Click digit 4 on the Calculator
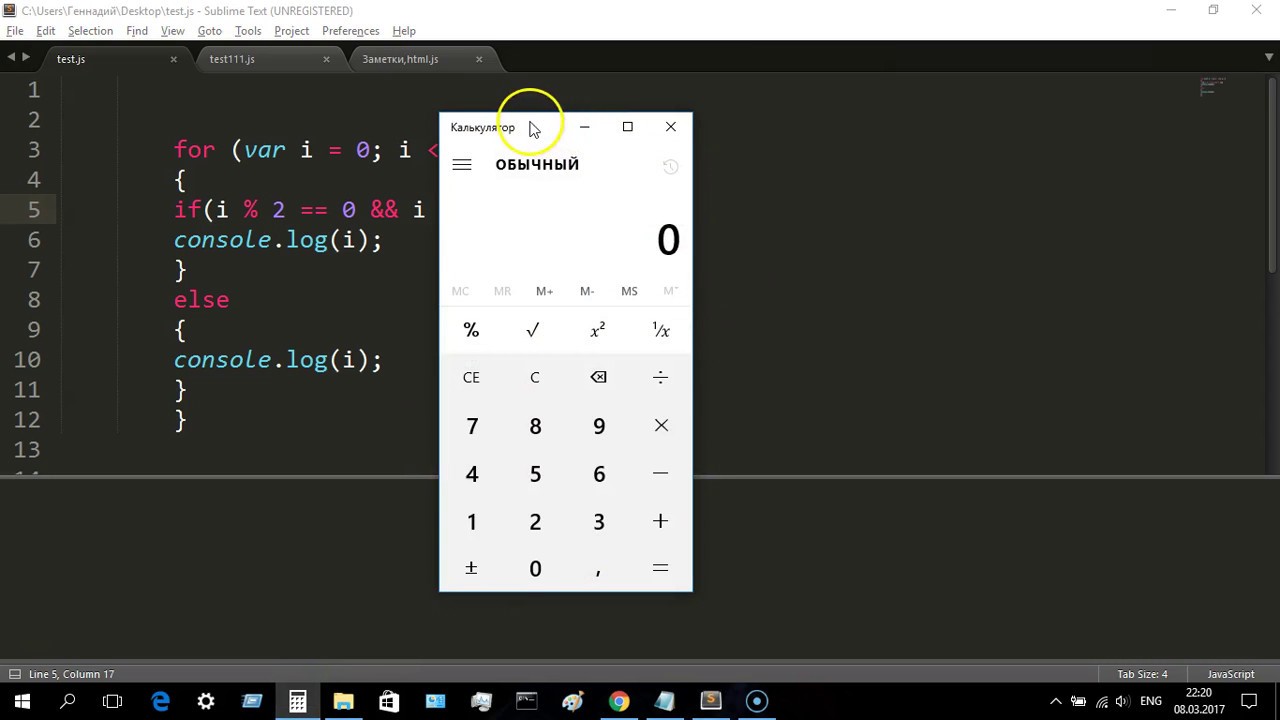This screenshot has width=1280, height=720. coord(471,473)
